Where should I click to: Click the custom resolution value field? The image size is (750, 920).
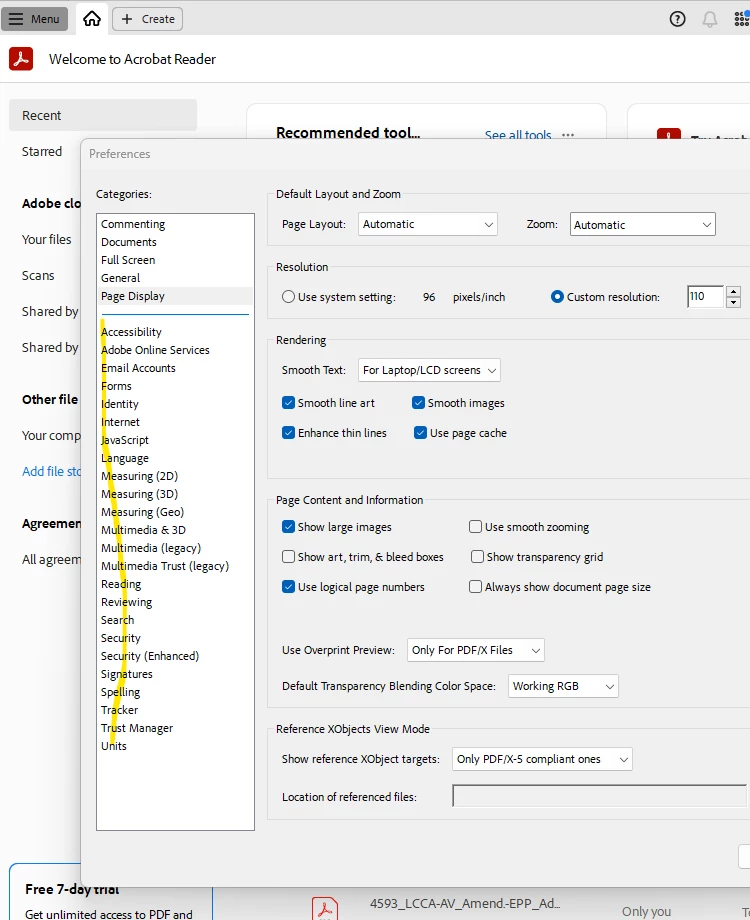(x=705, y=296)
